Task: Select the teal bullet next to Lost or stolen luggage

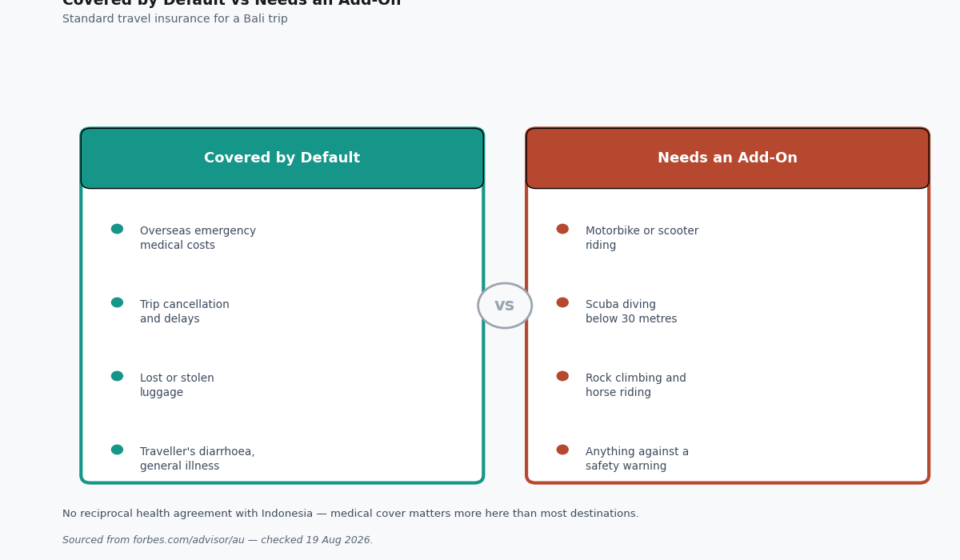Action: coord(117,376)
